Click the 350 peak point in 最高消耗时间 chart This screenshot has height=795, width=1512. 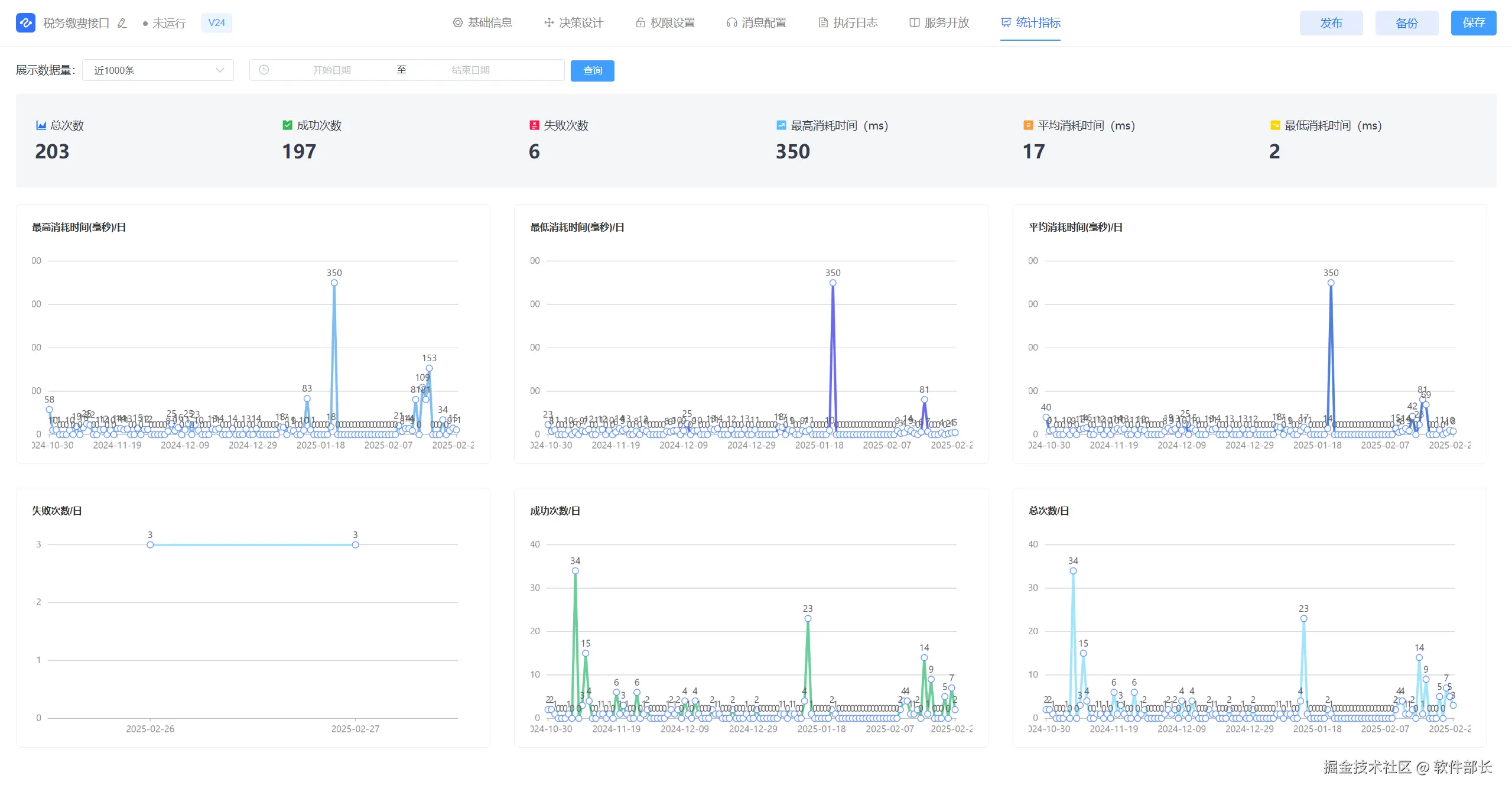click(334, 283)
